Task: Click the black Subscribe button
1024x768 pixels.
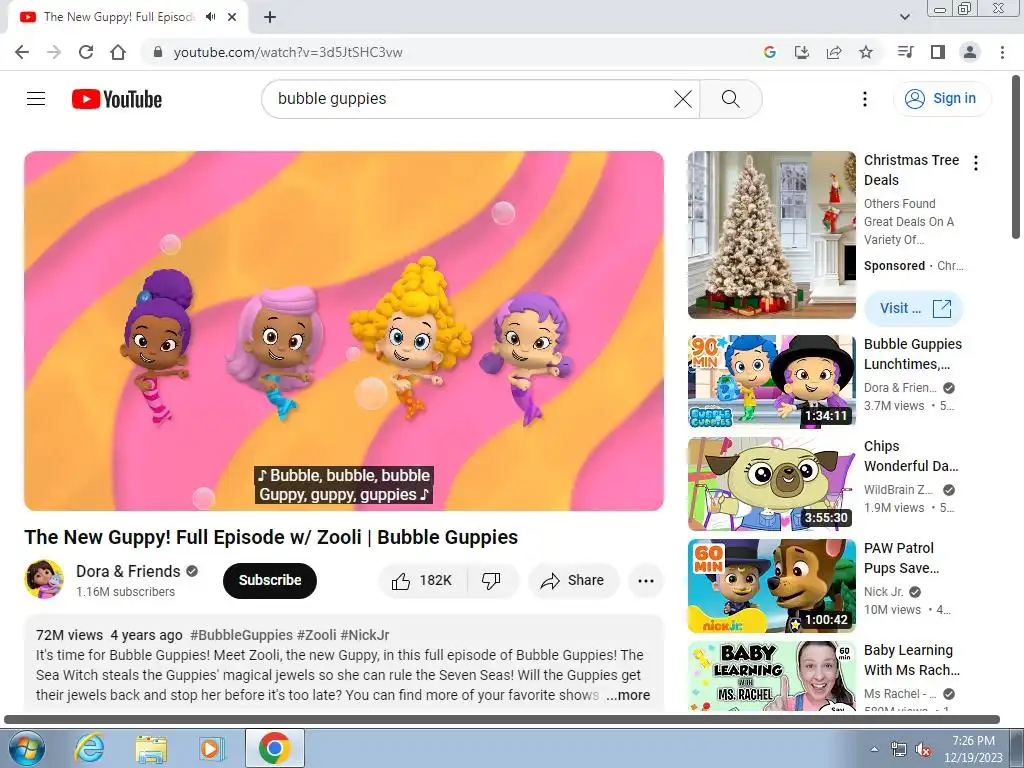Action: click(270, 580)
